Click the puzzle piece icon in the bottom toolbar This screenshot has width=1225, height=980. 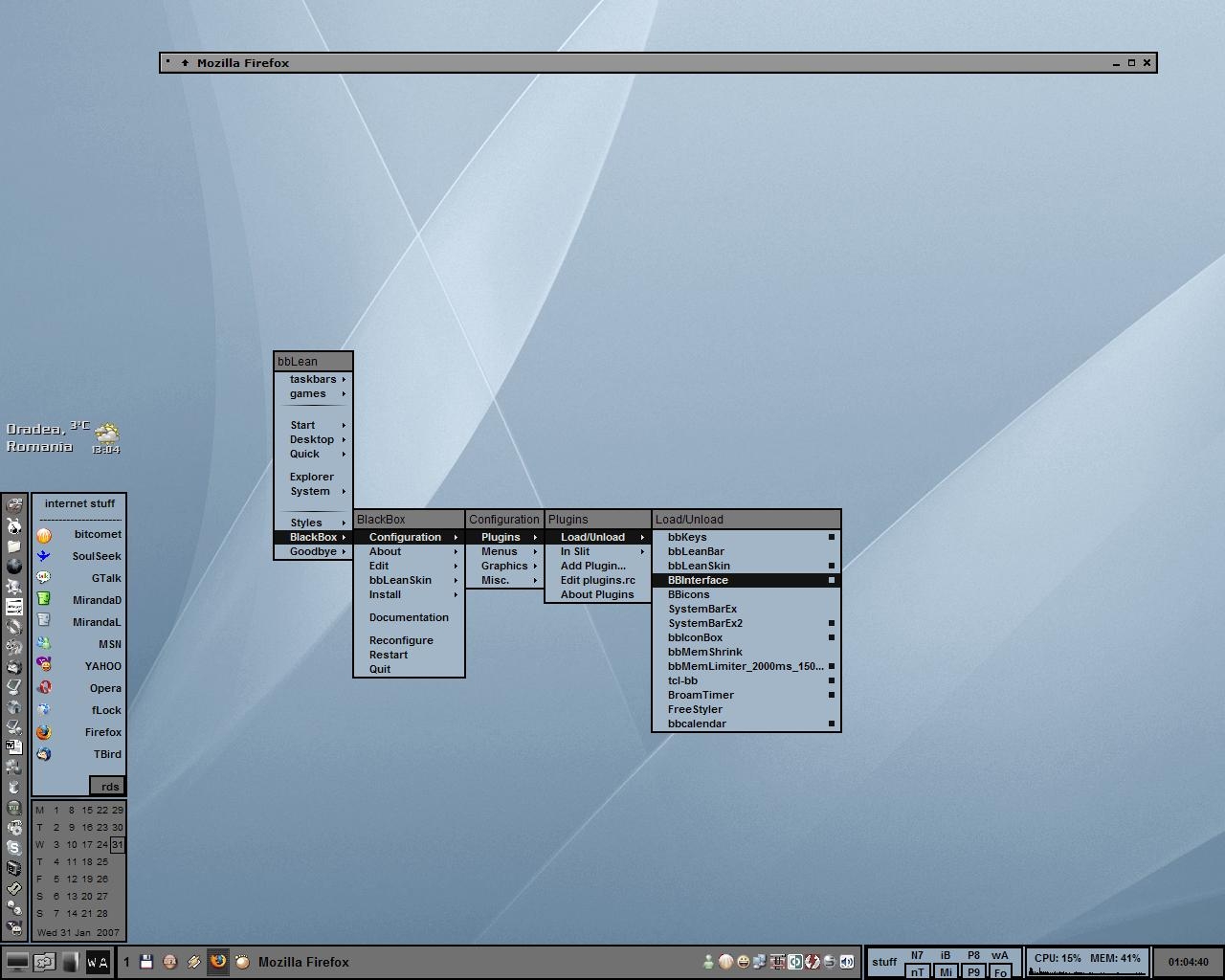click(44, 962)
